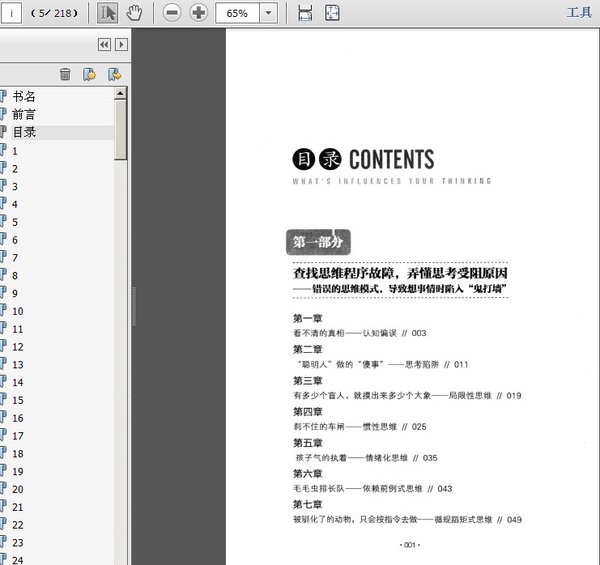Jump to bookmark 13

pyautogui.click(x=18, y=365)
